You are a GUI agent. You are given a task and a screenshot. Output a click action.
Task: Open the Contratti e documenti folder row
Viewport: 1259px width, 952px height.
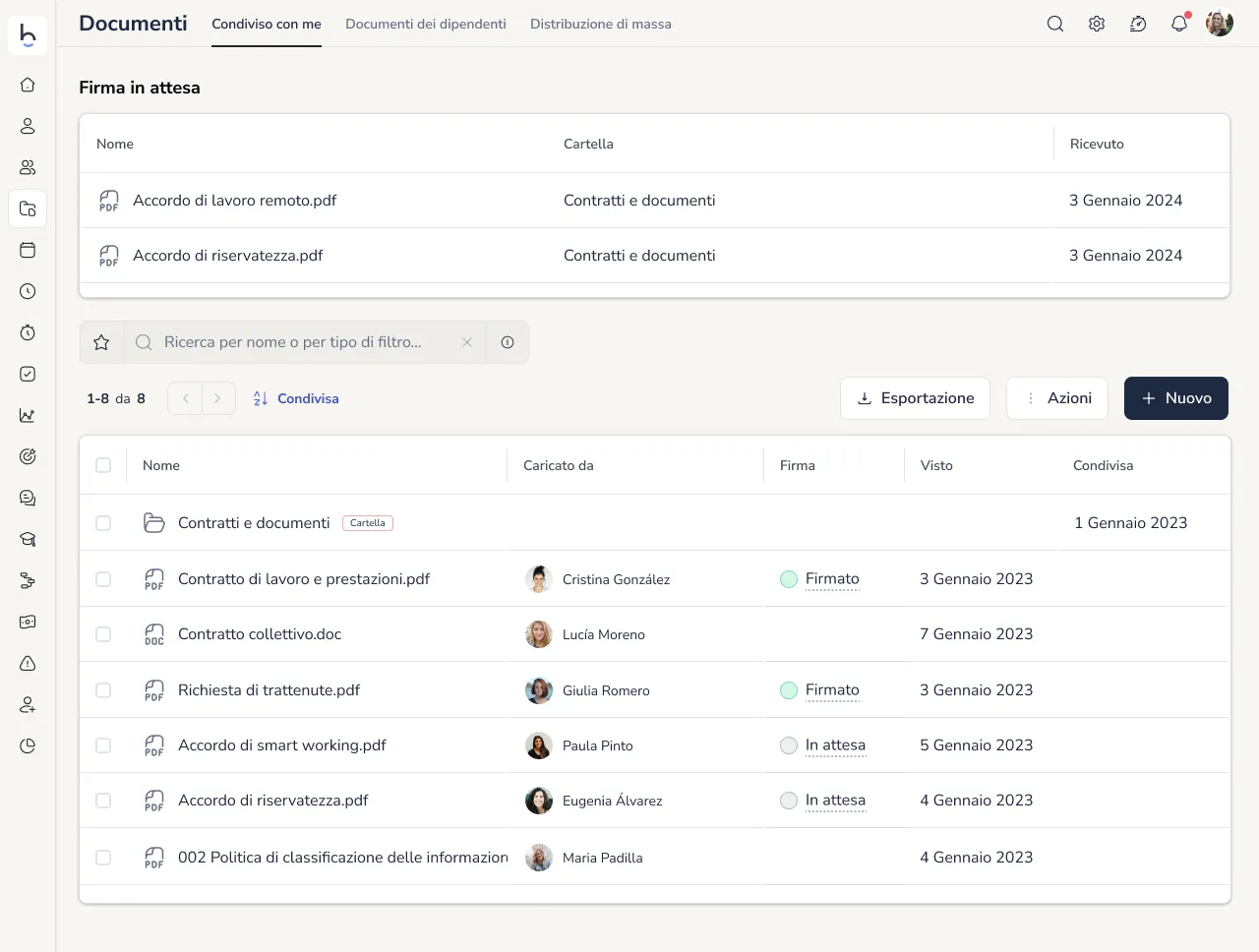click(x=654, y=523)
